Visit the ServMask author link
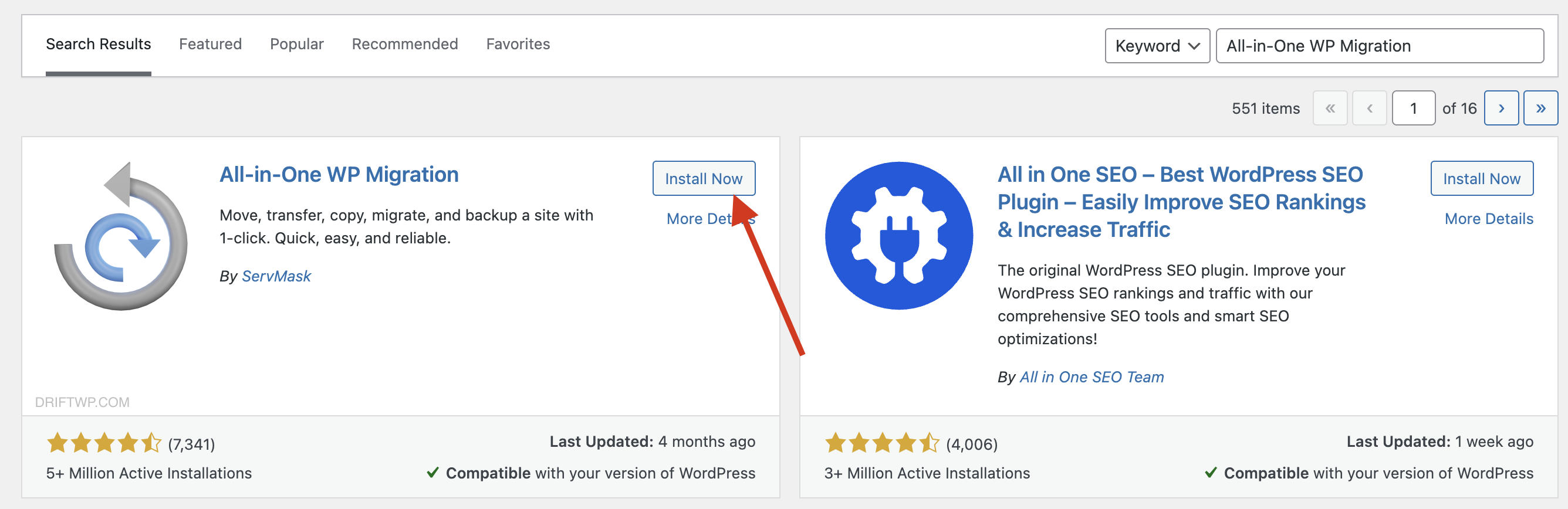The width and height of the screenshot is (1568, 509). tap(276, 276)
